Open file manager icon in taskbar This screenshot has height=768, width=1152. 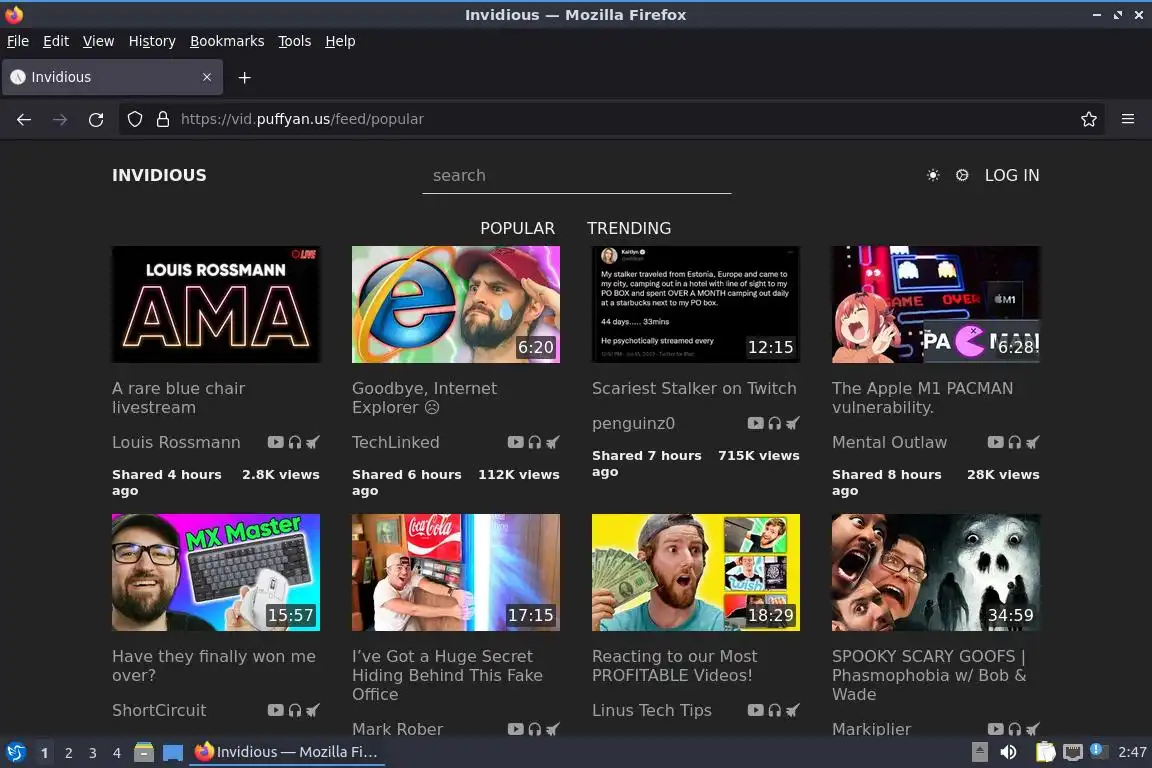144,752
